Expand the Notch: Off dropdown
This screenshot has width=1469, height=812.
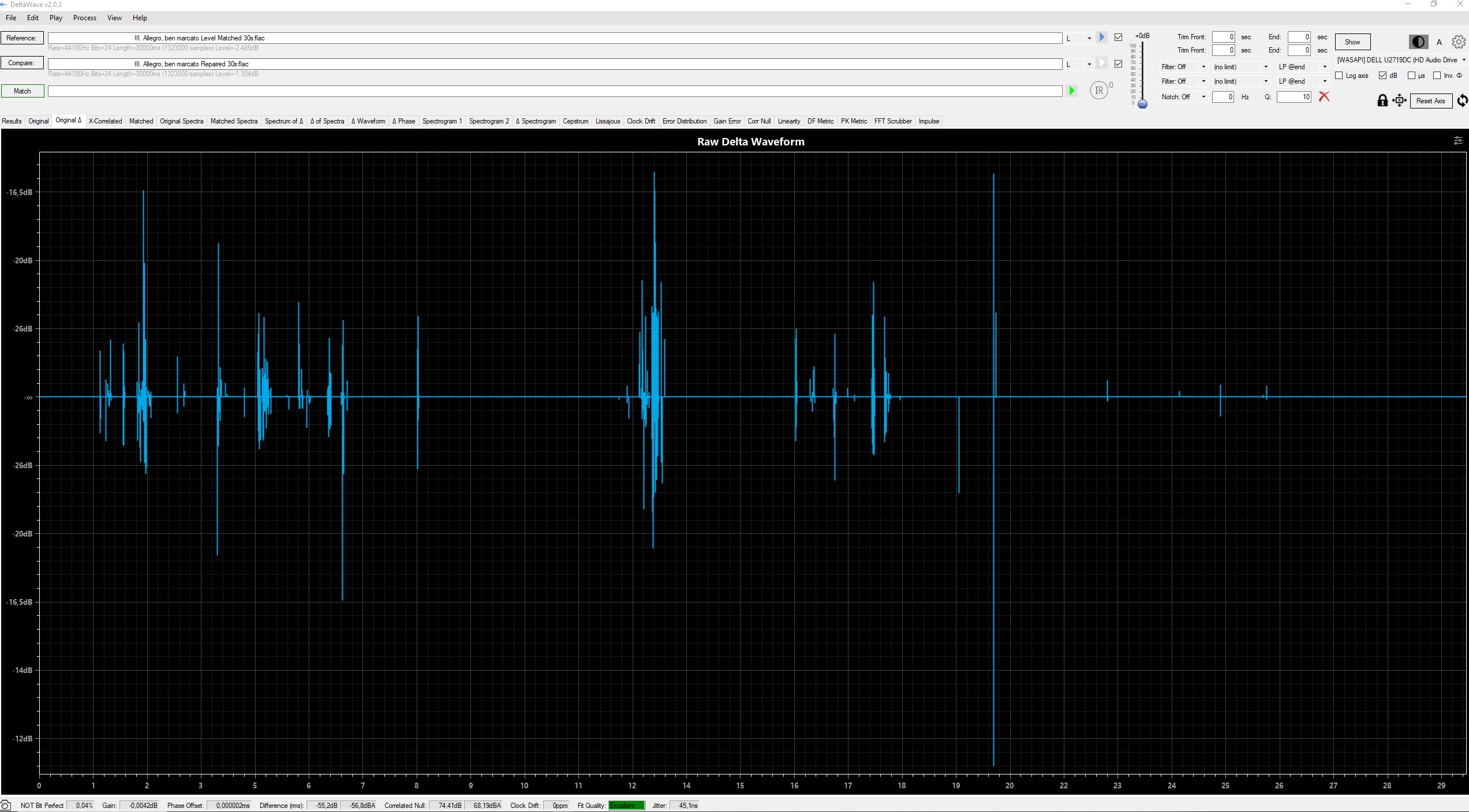[1203, 97]
